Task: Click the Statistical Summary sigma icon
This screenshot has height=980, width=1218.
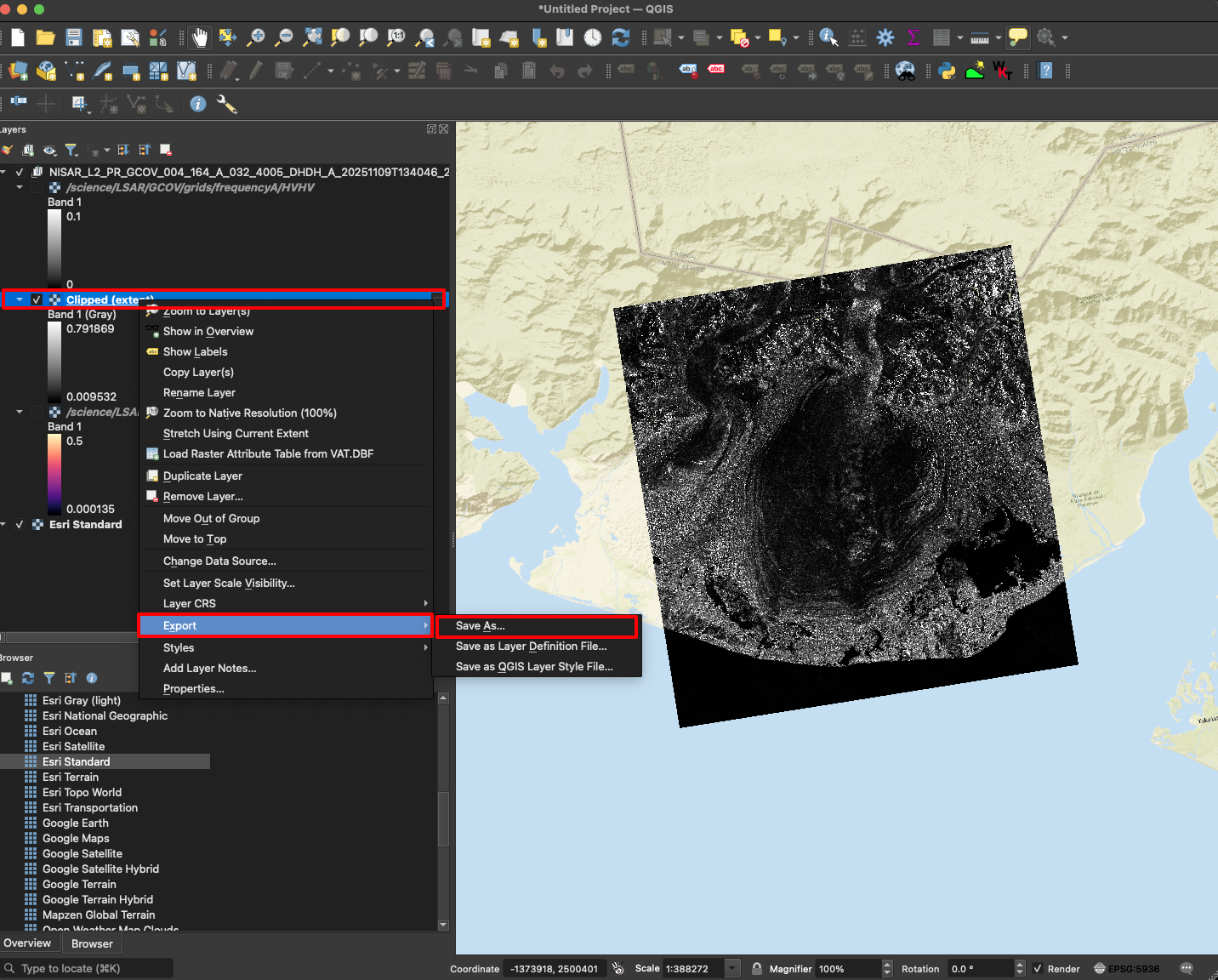Action: click(x=913, y=37)
